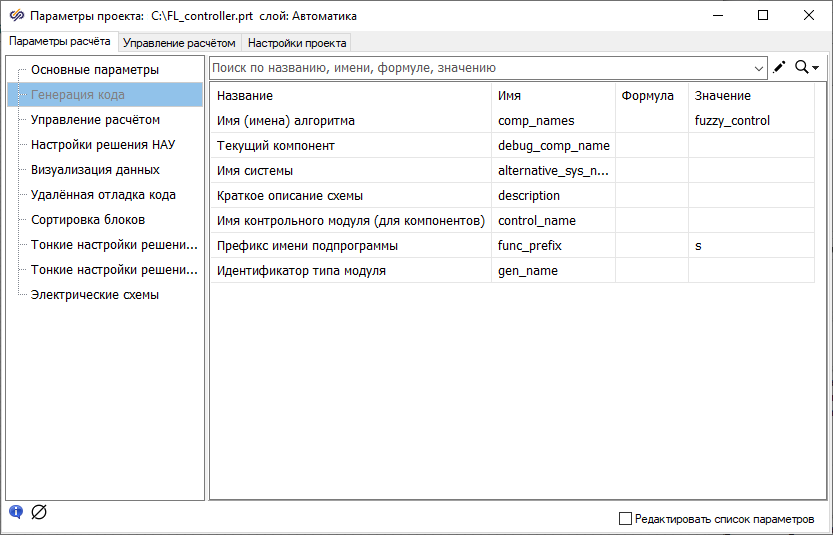
Task: Click the magnifier search icon
Action: click(x=801, y=68)
